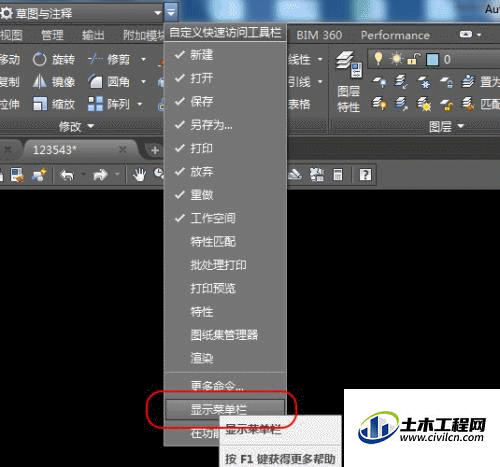This screenshot has height=467, width=500.
Task: Click the workspace gear icon
Action: click(6, 13)
